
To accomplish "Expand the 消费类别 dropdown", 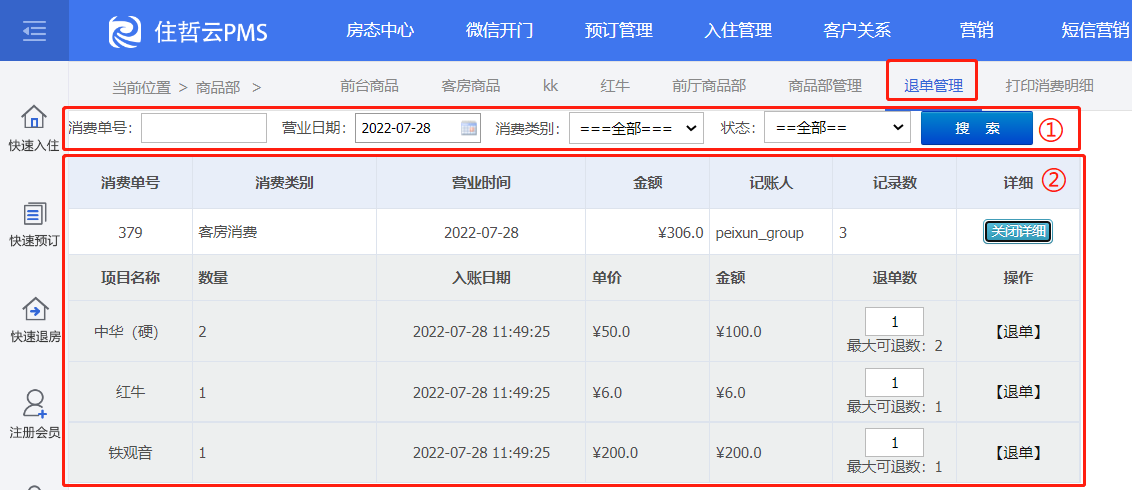I will [637, 128].
